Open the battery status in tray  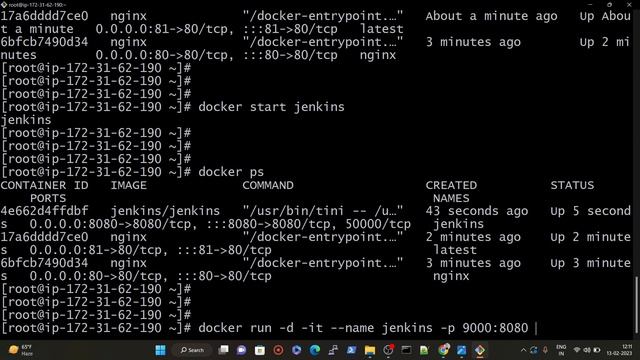pyautogui.click(x=597, y=350)
